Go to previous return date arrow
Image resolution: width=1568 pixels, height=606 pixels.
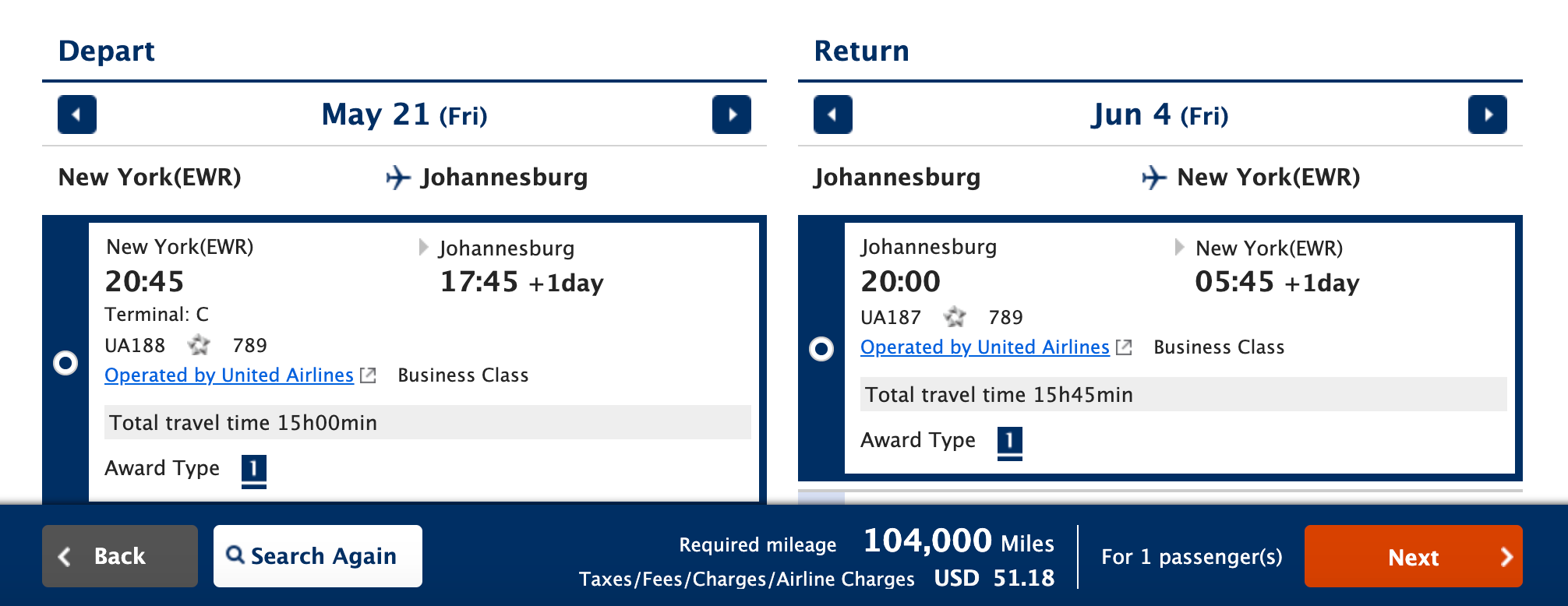pyautogui.click(x=832, y=115)
